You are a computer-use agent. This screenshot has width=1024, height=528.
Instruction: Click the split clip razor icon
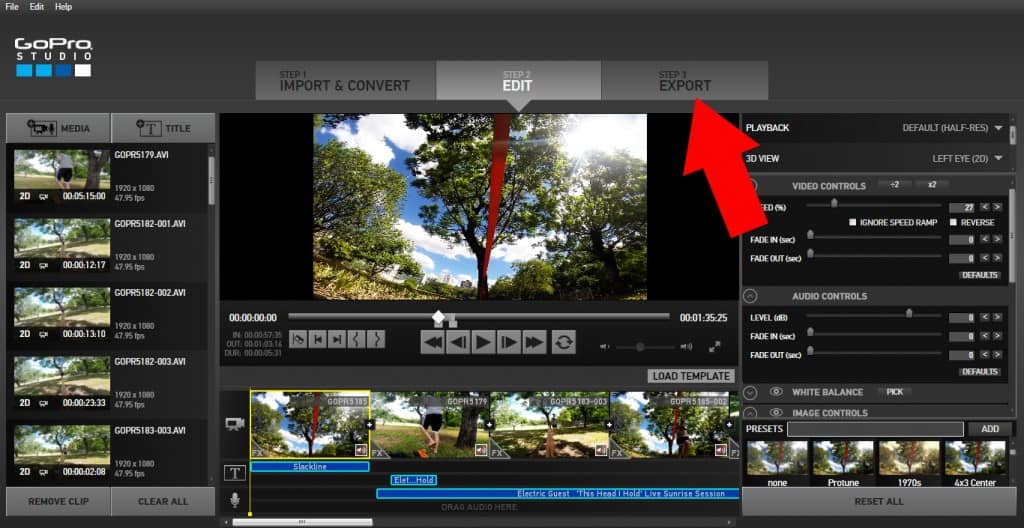(299, 339)
